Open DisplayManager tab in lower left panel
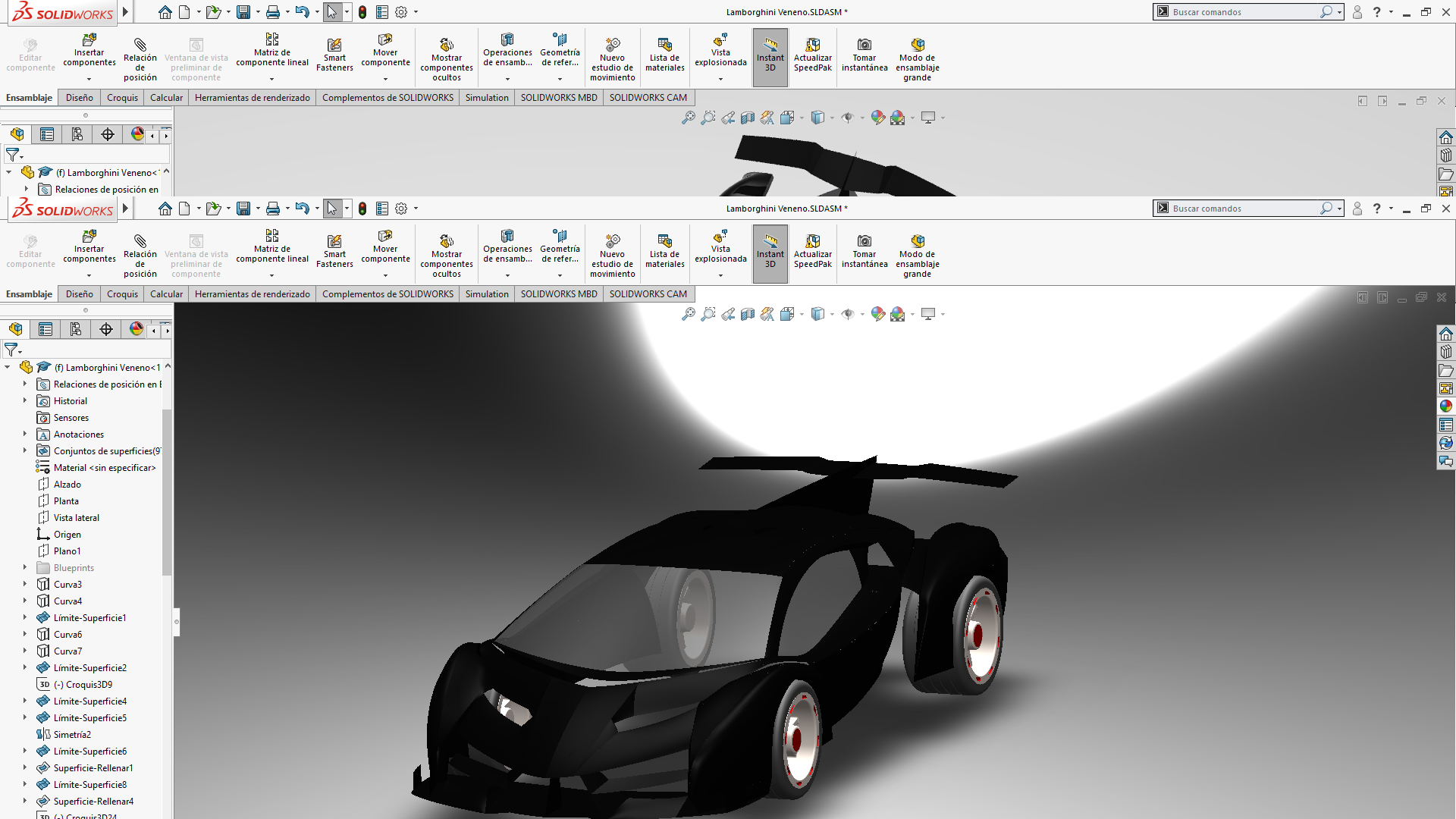Viewport: 1456px width, 819px height. [136, 329]
